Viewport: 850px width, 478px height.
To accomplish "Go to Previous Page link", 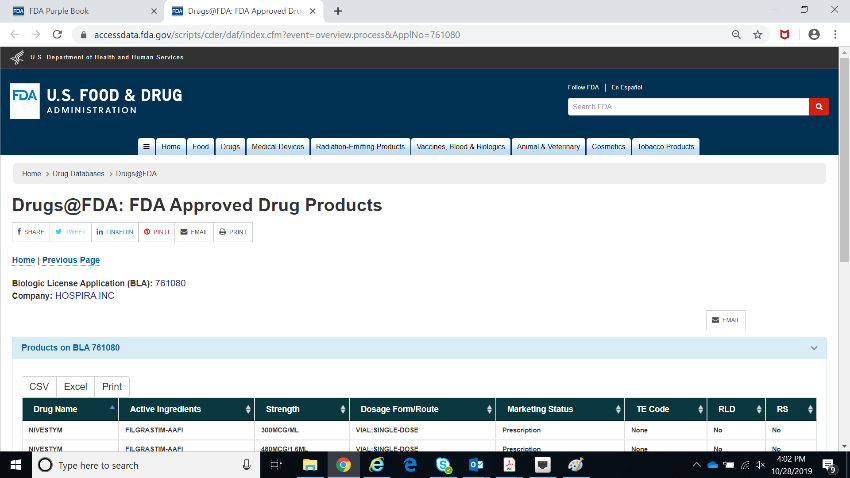I will (x=71, y=260).
